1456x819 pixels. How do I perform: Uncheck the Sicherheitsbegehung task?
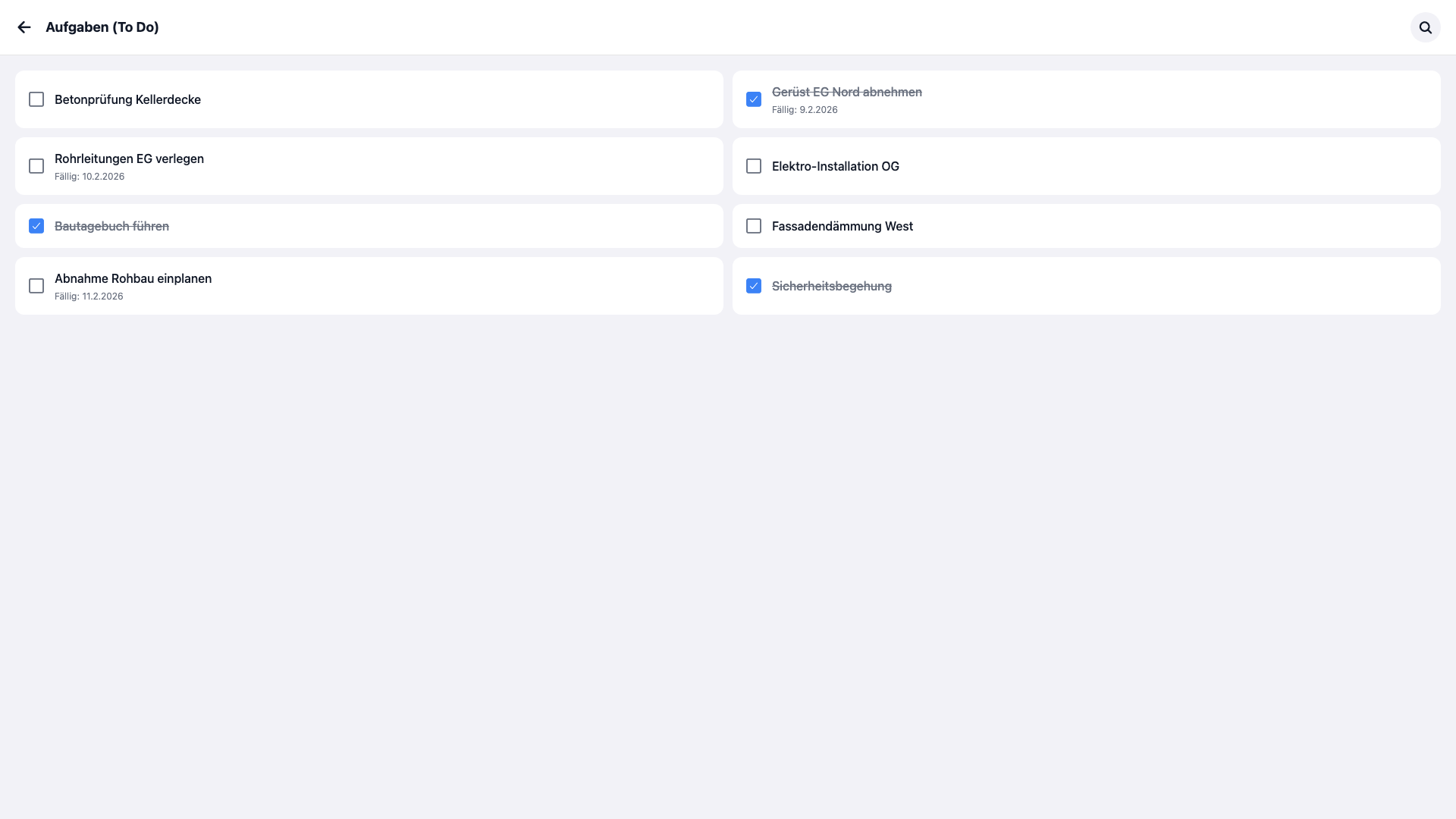(x=753, y=286)
